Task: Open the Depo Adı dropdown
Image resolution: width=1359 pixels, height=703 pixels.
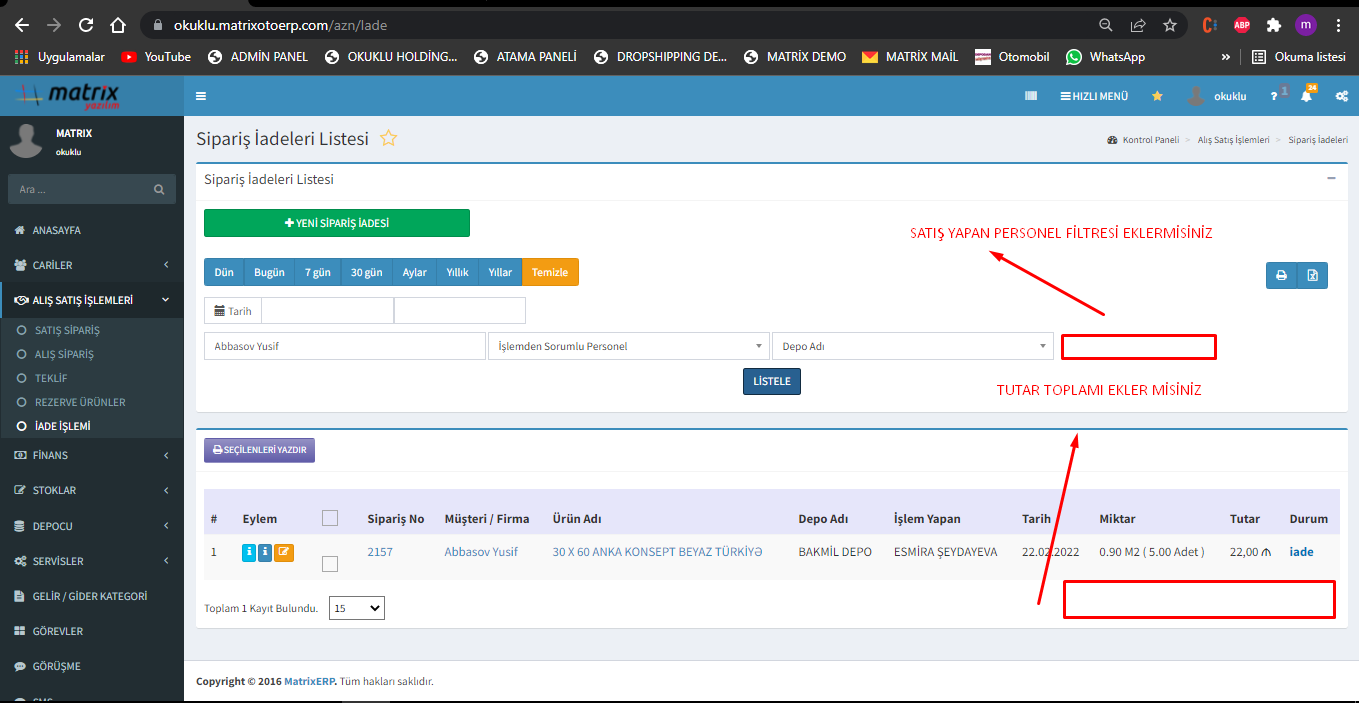Action: coord(912,347)
